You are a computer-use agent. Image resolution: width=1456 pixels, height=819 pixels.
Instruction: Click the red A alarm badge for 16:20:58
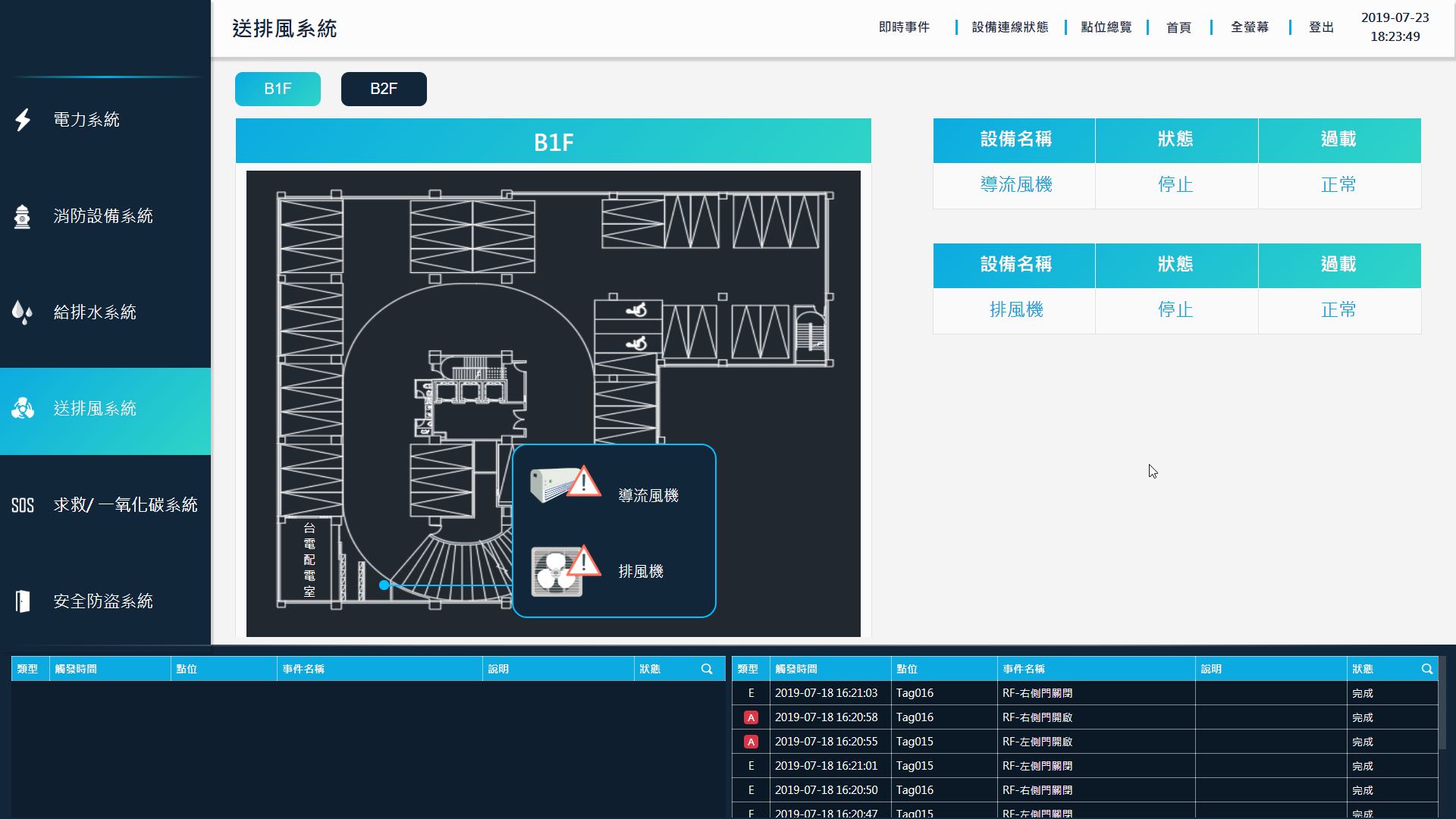(x=751, y=717)
